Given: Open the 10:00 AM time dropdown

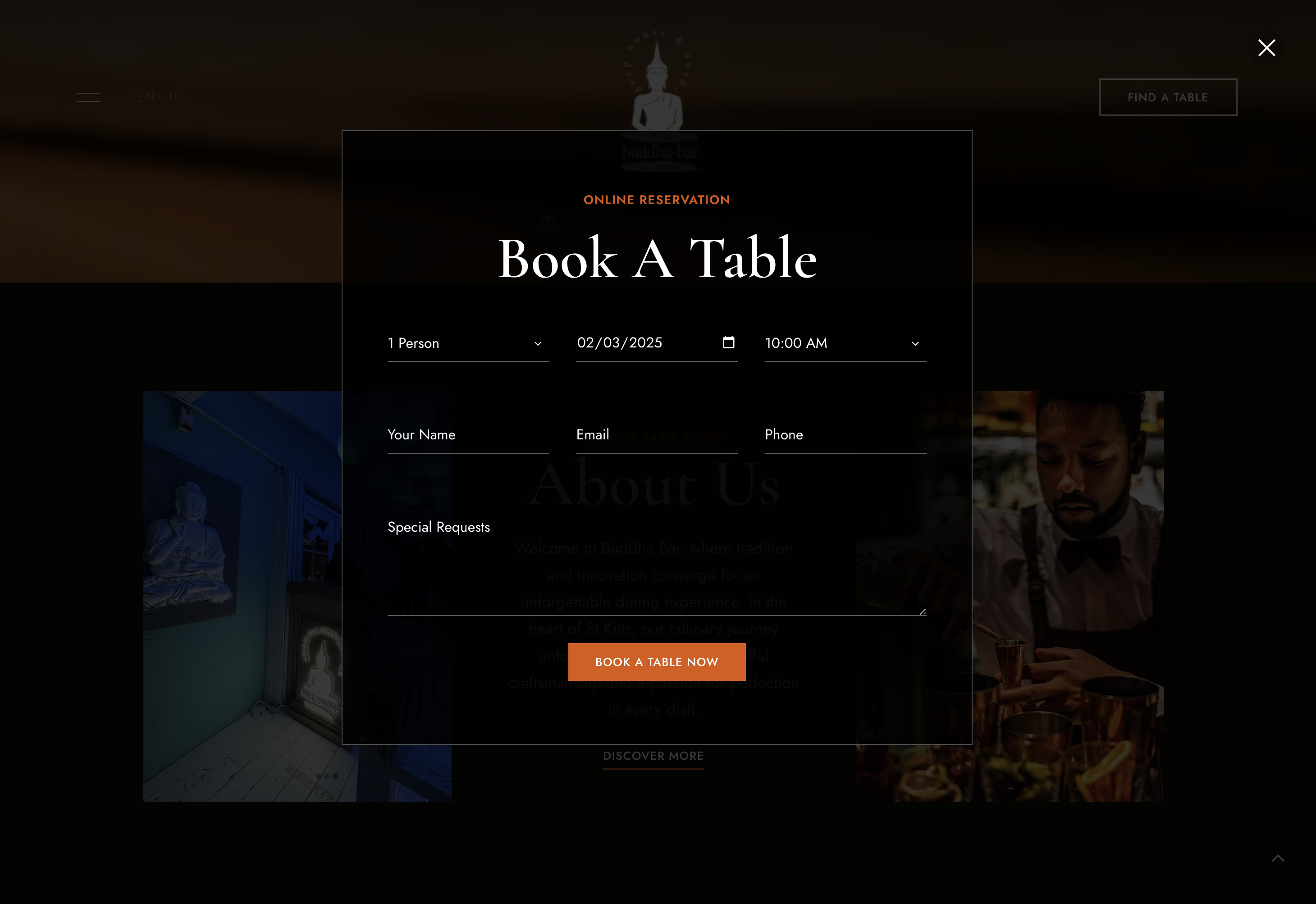Looking at the screenshot, I should click(845, 343).
